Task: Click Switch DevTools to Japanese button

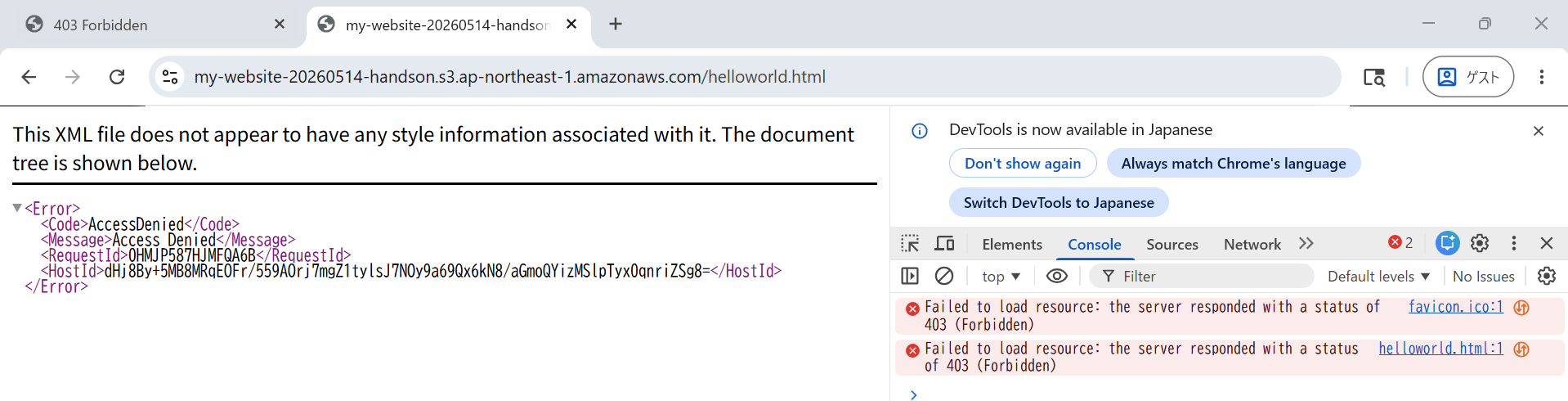Action: pos(1059,202)
